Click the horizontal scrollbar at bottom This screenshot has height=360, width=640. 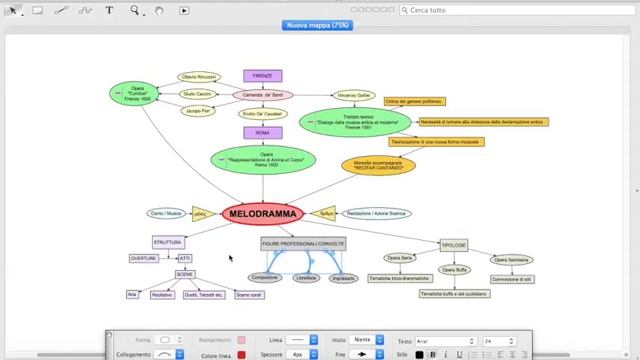(x=303, y=355)
